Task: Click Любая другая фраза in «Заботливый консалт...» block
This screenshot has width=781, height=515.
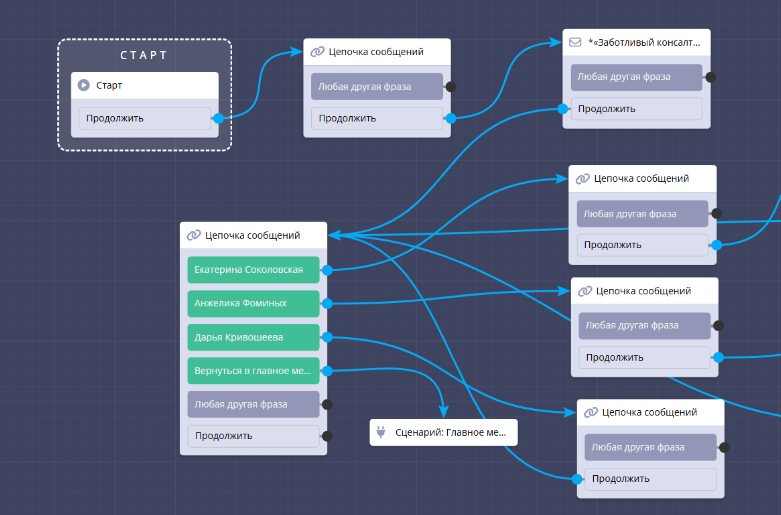Action: [637, 76]
